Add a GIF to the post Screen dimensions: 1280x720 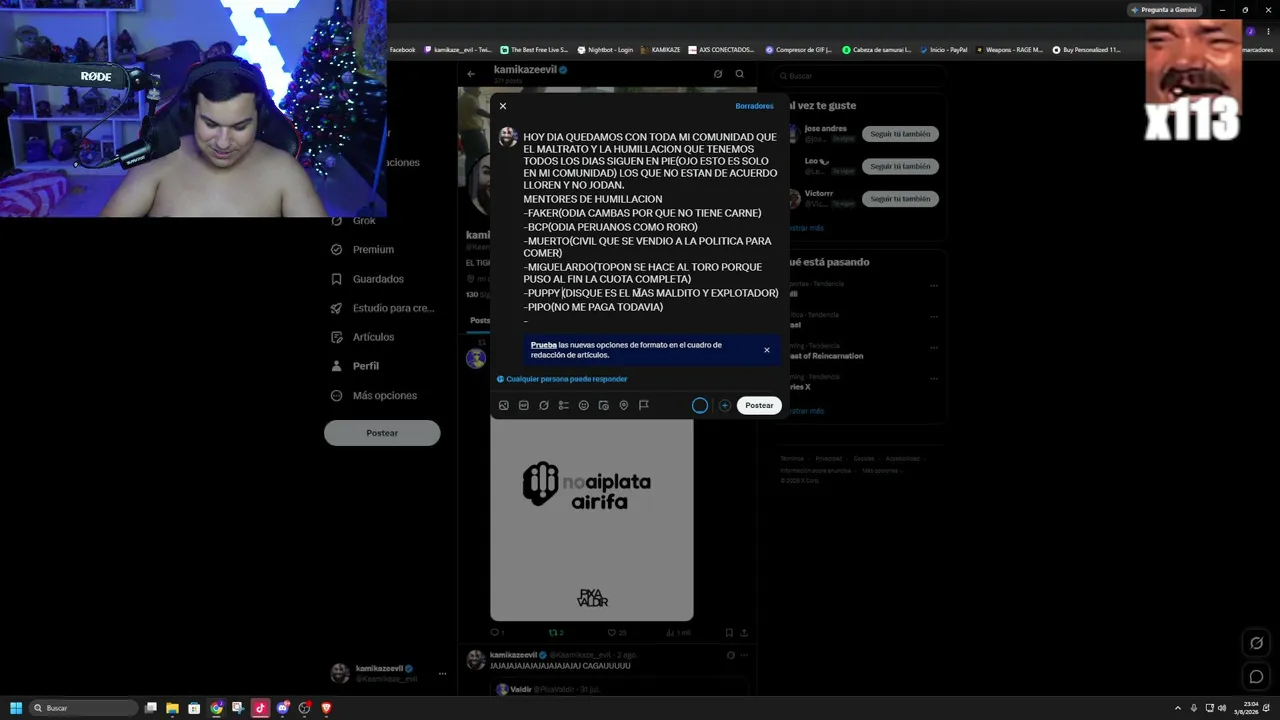pos(524,405)
